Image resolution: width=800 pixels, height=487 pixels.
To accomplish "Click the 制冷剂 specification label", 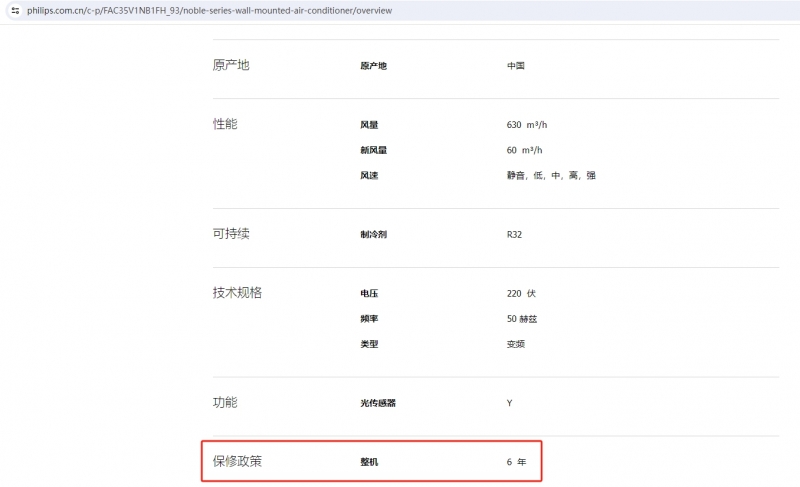I will (373, 235).
